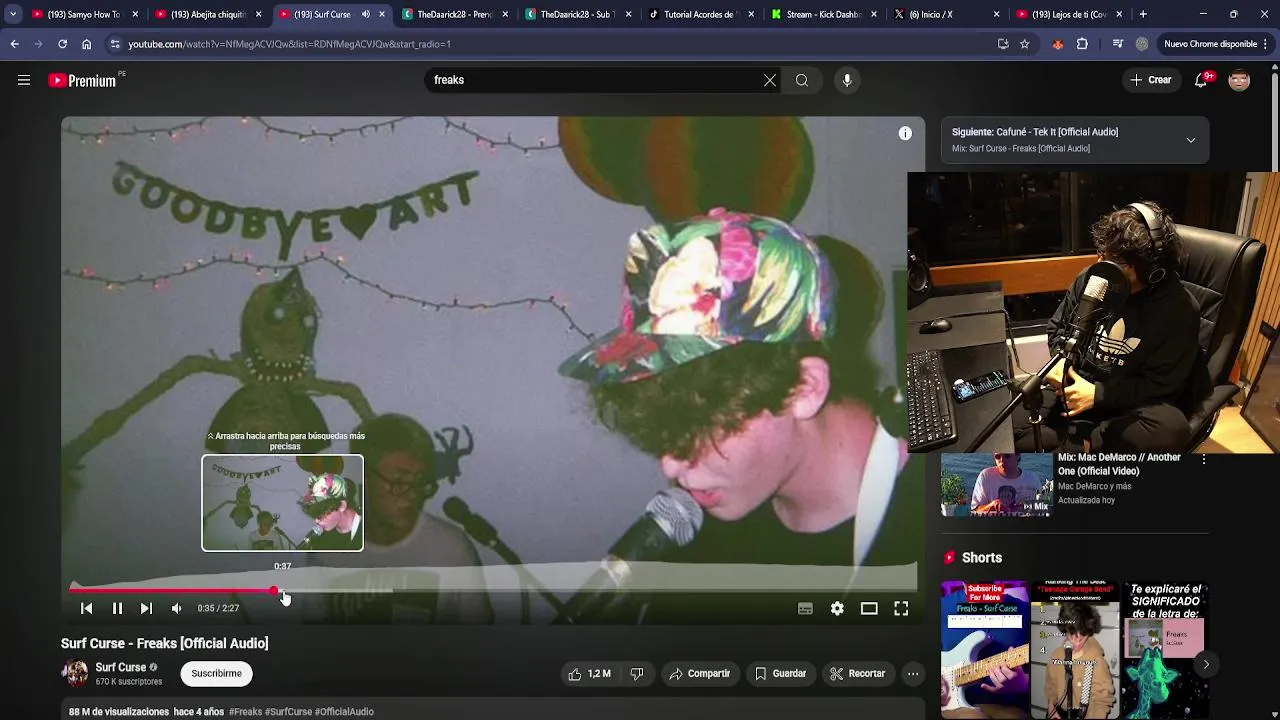Seek in the red video progress bar
Image resolution: width=1280 pixels, height=720 pixels.
pyautogui.click(x=493, y=590)
